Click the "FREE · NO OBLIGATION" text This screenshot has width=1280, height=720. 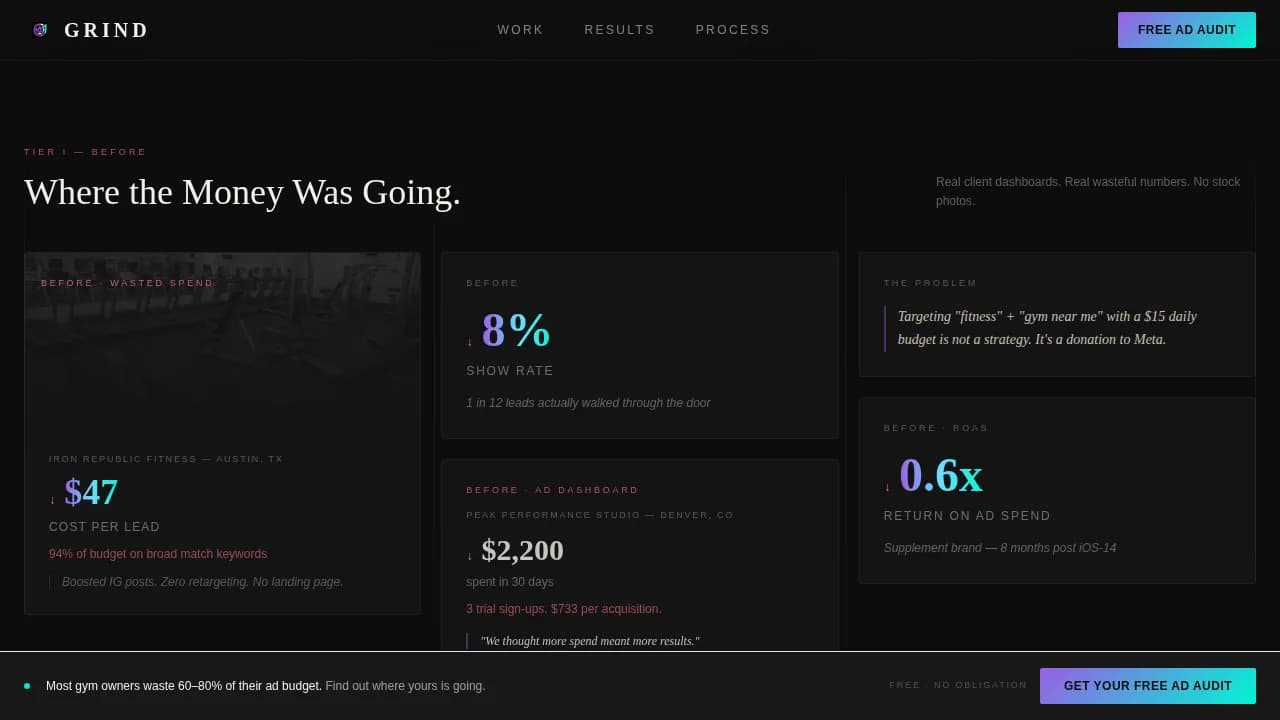pos(957,685)
